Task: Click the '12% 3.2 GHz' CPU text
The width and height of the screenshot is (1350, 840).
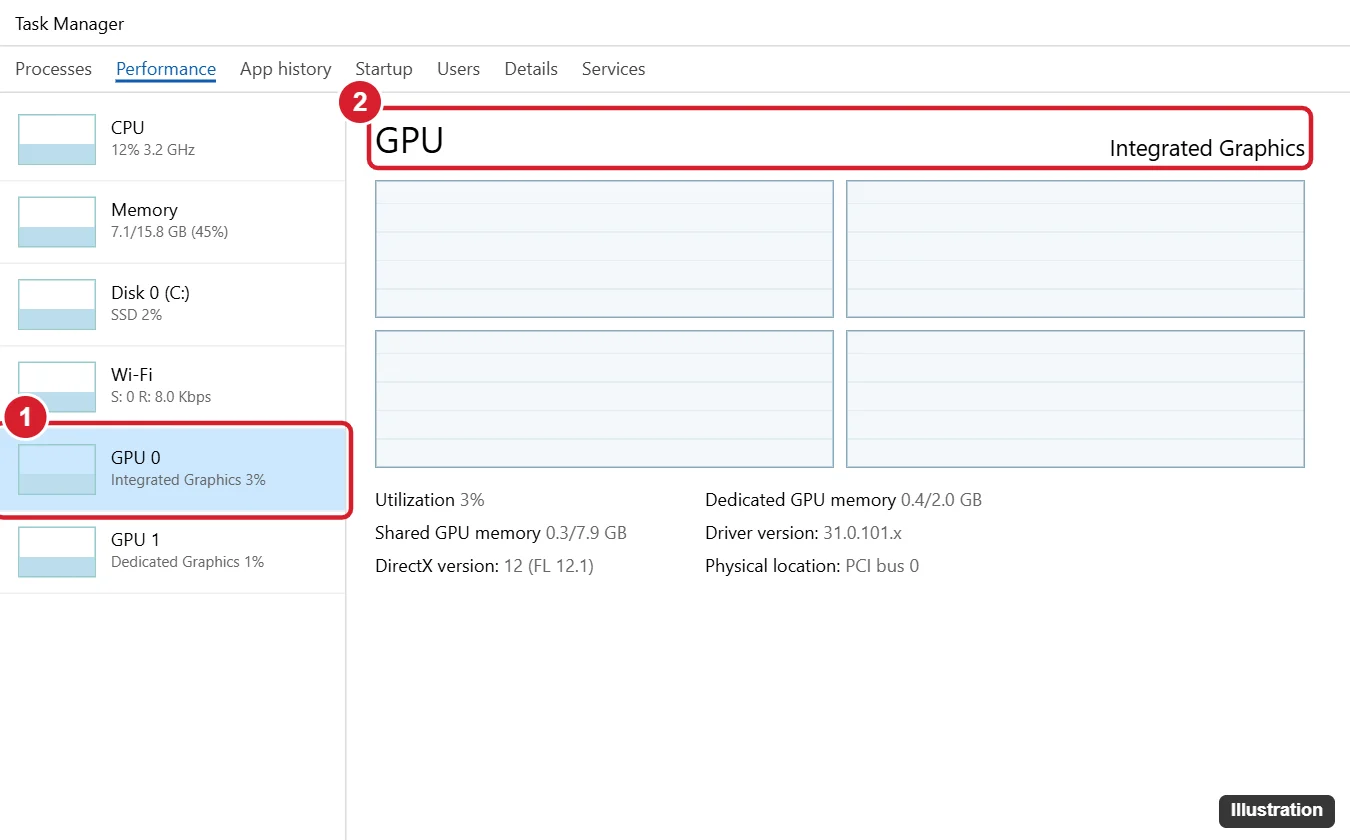Action: [153, 150]
